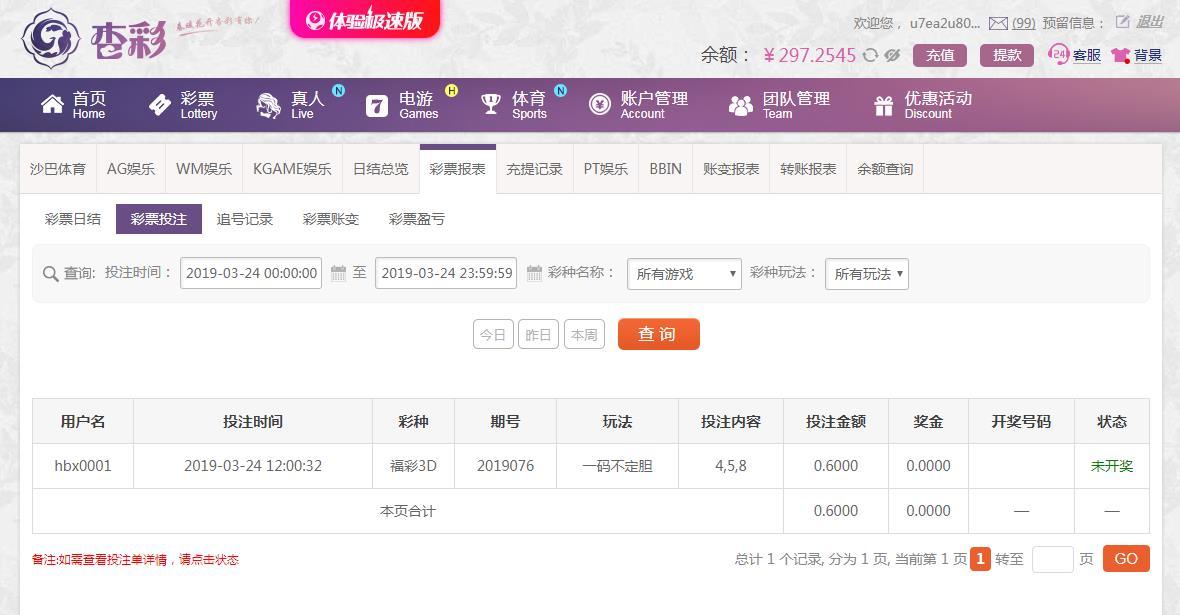The width and height of the screenshot is (1180, 615).
Task: Select bet time 2019-03-24 12:00:32 cell
Action: [253, 466]
